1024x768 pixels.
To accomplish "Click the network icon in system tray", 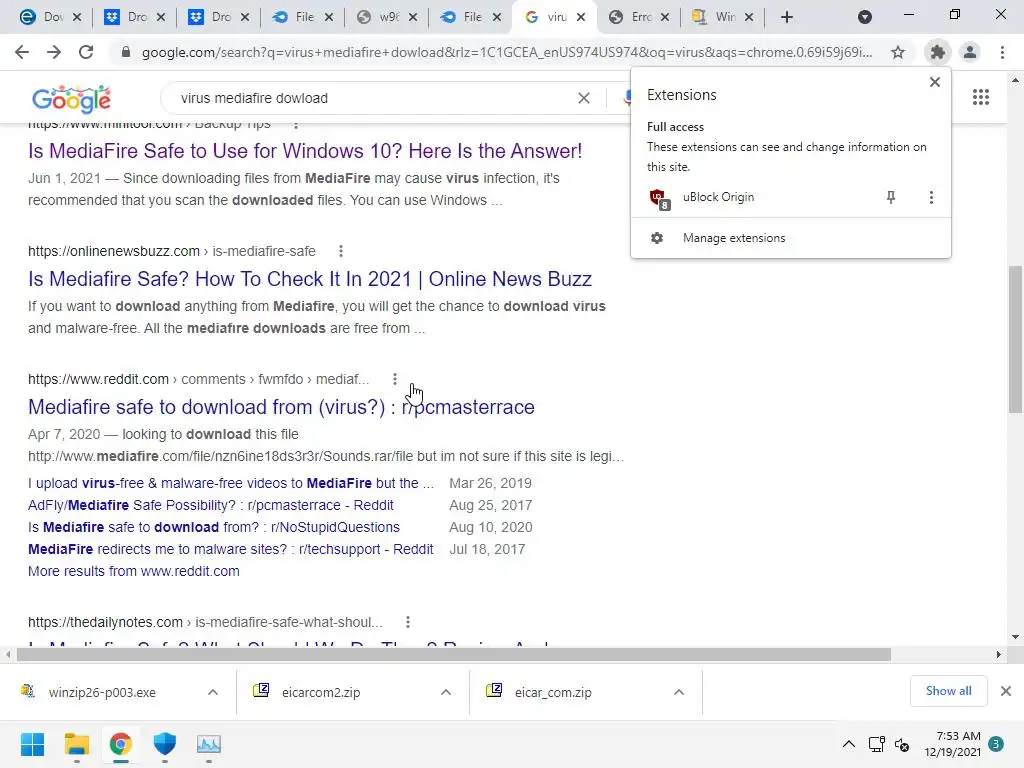I will (876, 744).
